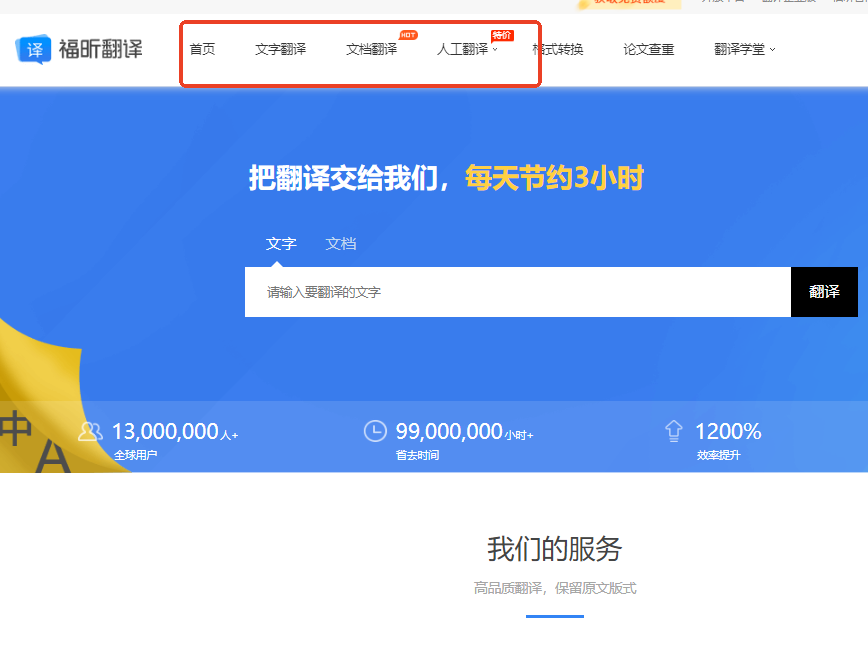Image resolution: width=868 pixels, height=645 pixels.
Task: Switch to the 文档 tab
Action: [341, 244]
